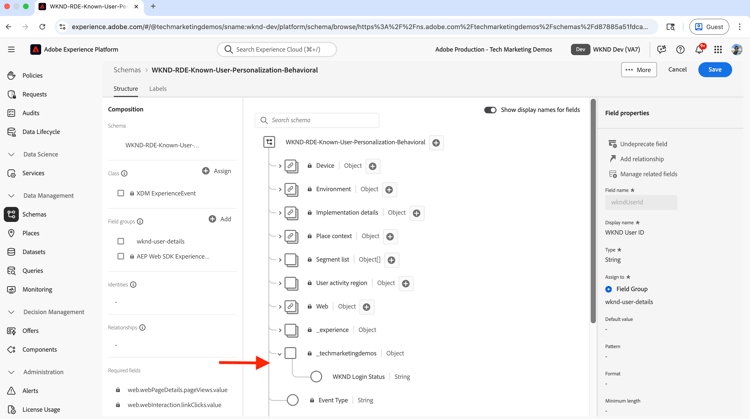
Task: Click the Schemas breadcrumb link
Action: point(127,70)
